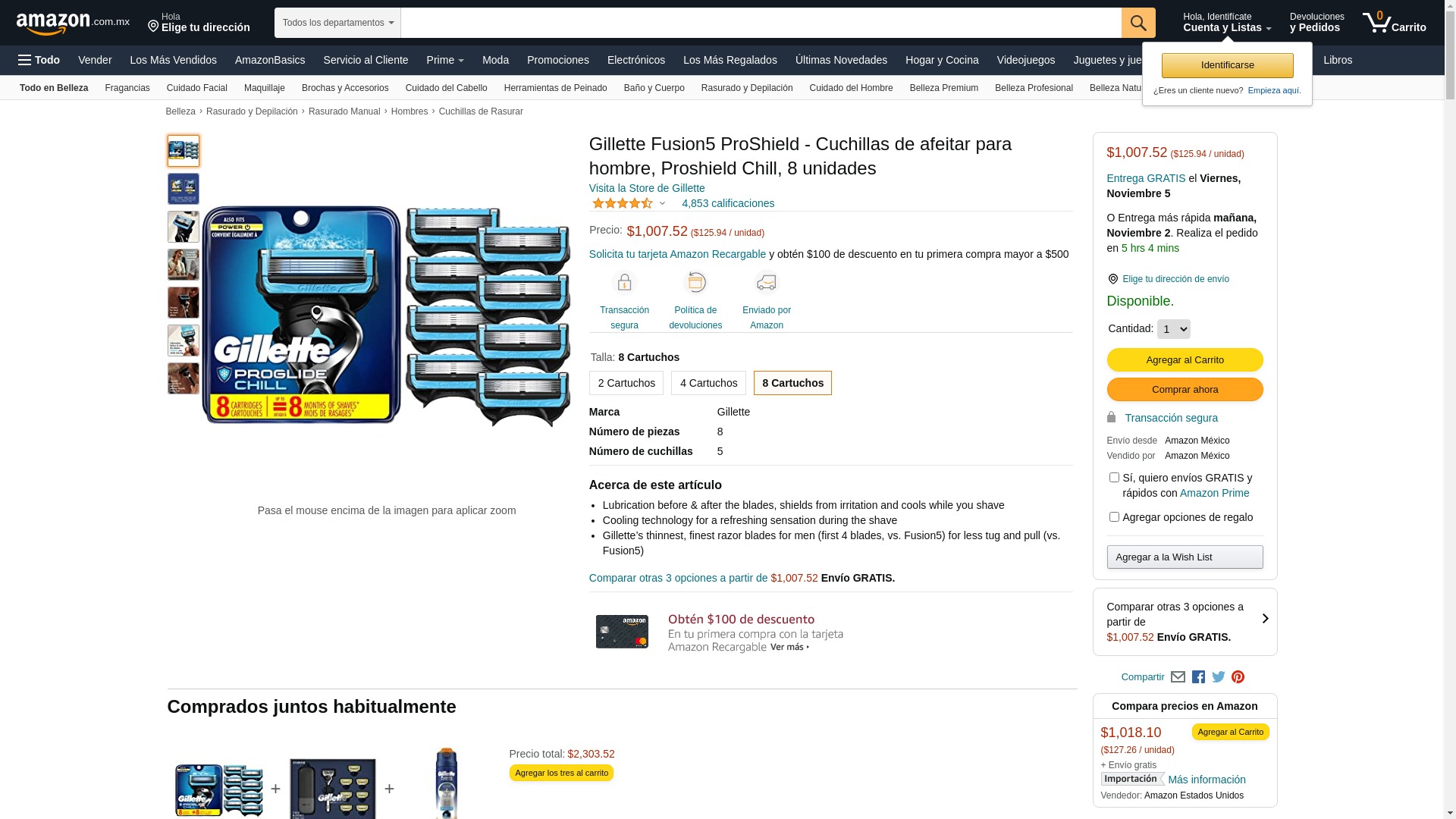This screenshot has height=819, width=1456.
Task: Click the Enviado por Amazon truck icon
Action: (767, 283)
